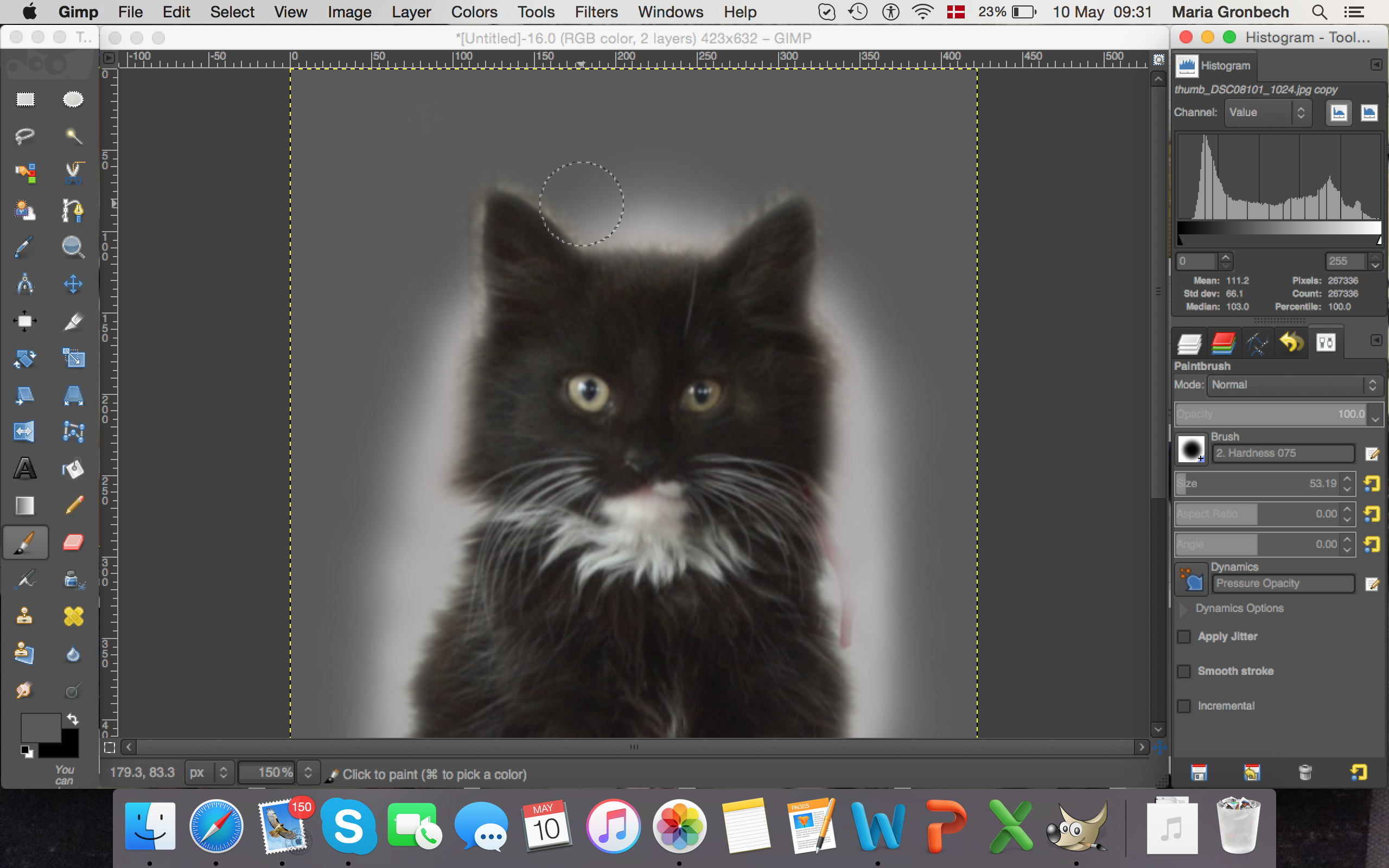1389x868 pixels.
Task: Activate the Text tool
Action: (24, 468)
